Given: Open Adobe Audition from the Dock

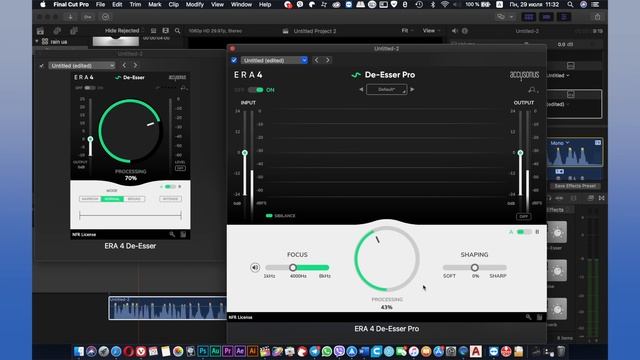Looking at the screenshot, I should (x=215, y=351).
